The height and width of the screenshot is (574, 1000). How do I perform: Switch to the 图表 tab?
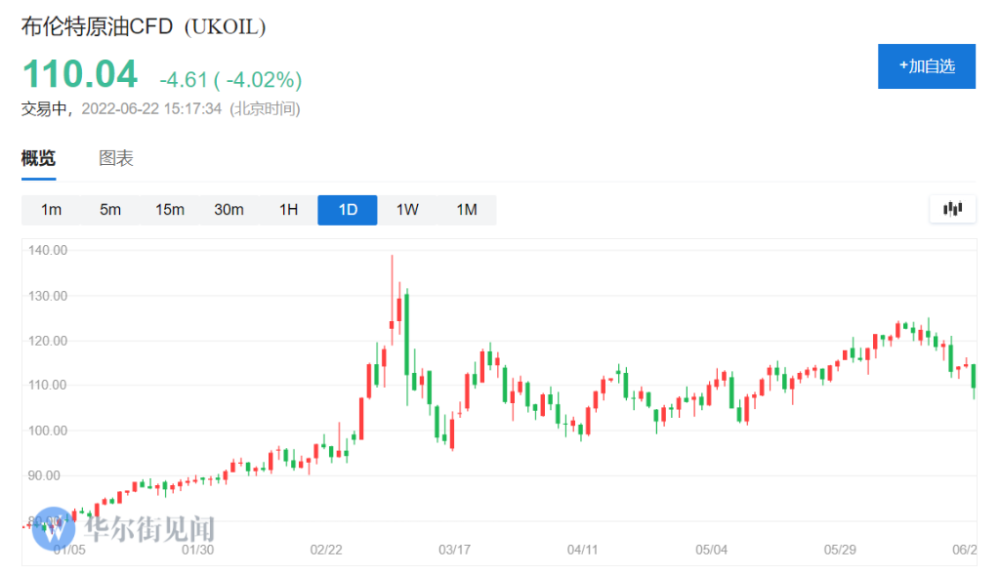pos(116,158)
